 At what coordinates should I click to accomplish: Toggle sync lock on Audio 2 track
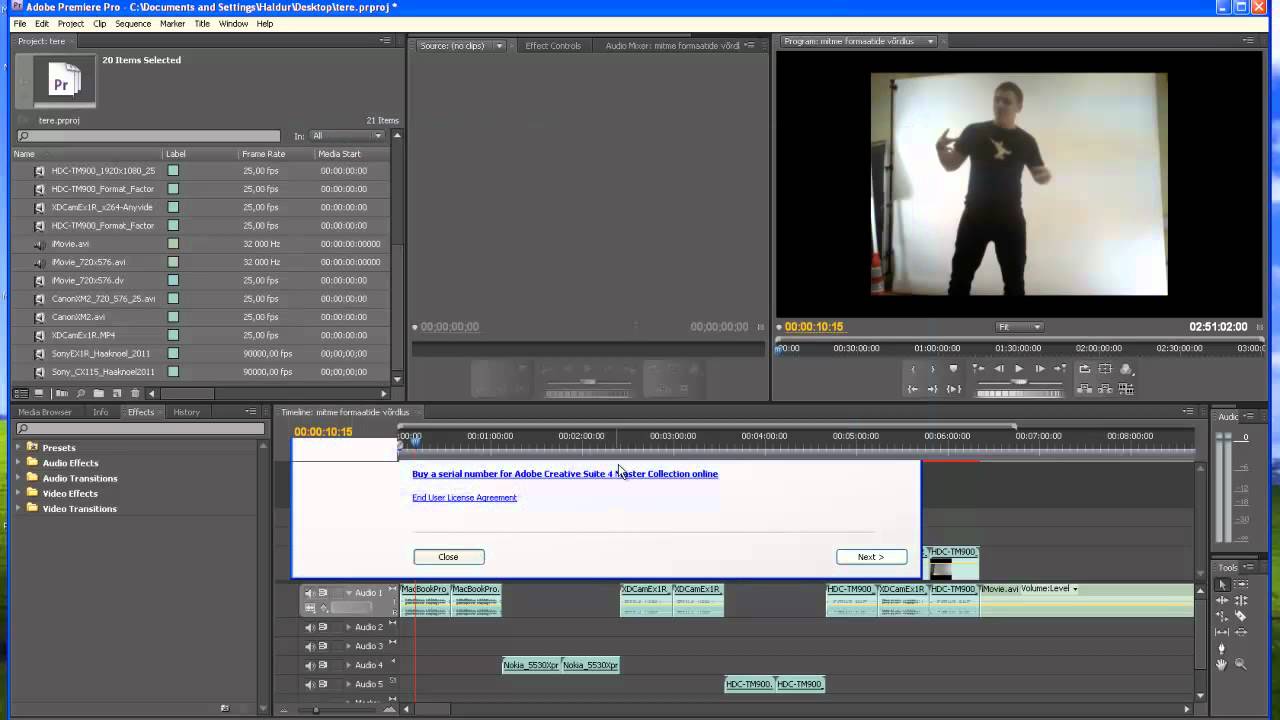(x=322, y=627)
